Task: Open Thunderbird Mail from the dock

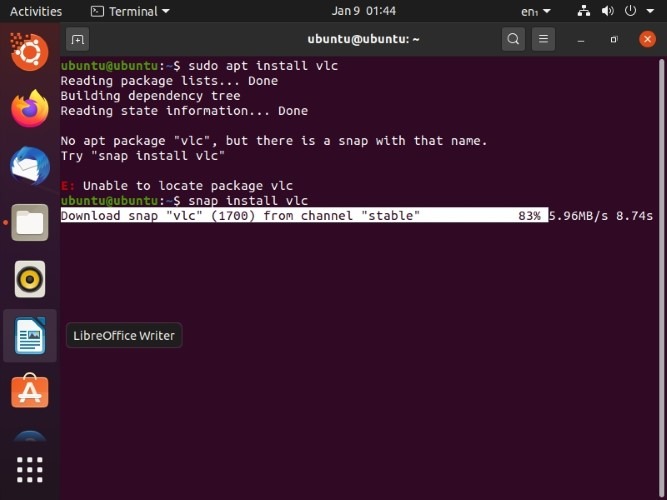Action: pos(30,166)
